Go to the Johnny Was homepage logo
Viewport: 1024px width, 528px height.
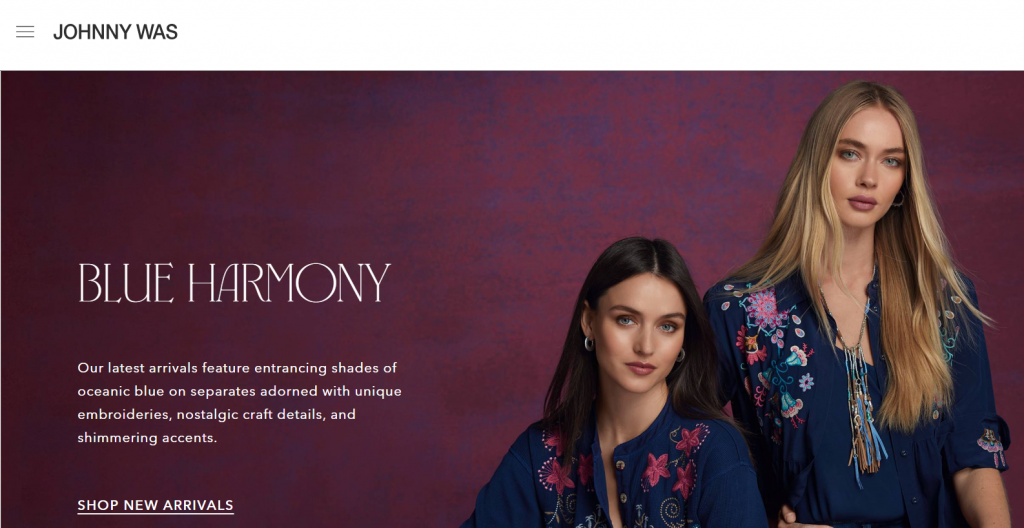coord(115,32)
